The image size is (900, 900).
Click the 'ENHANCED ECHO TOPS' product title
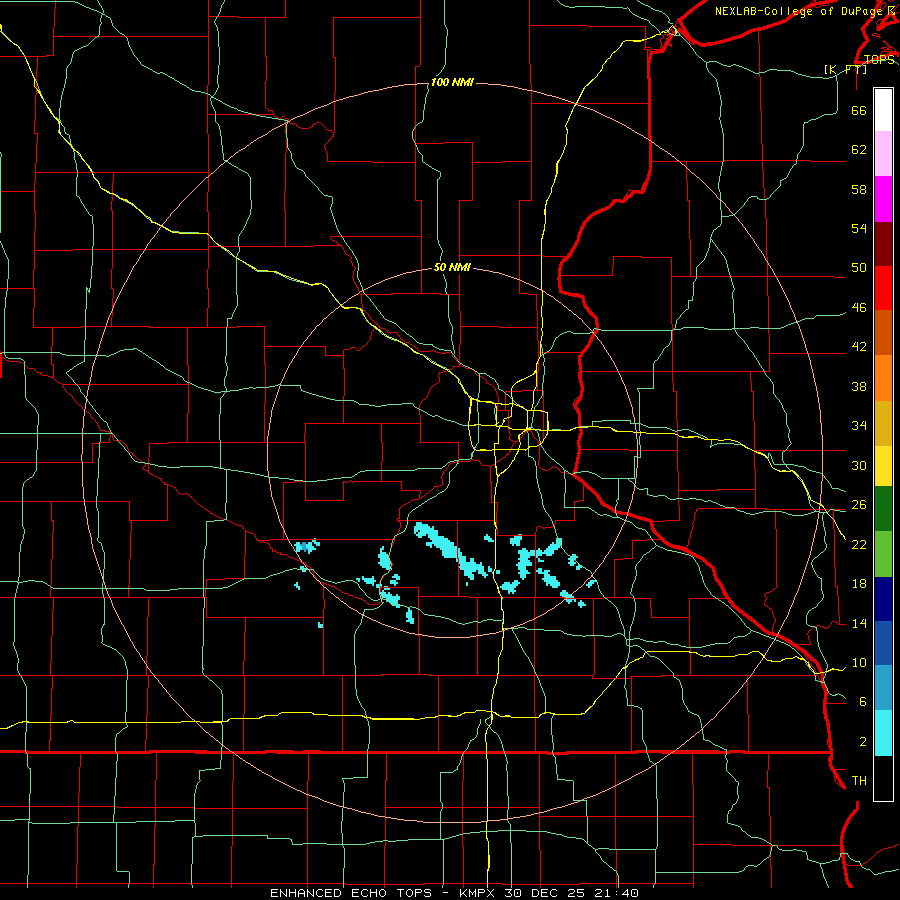[x=351, y=893]
